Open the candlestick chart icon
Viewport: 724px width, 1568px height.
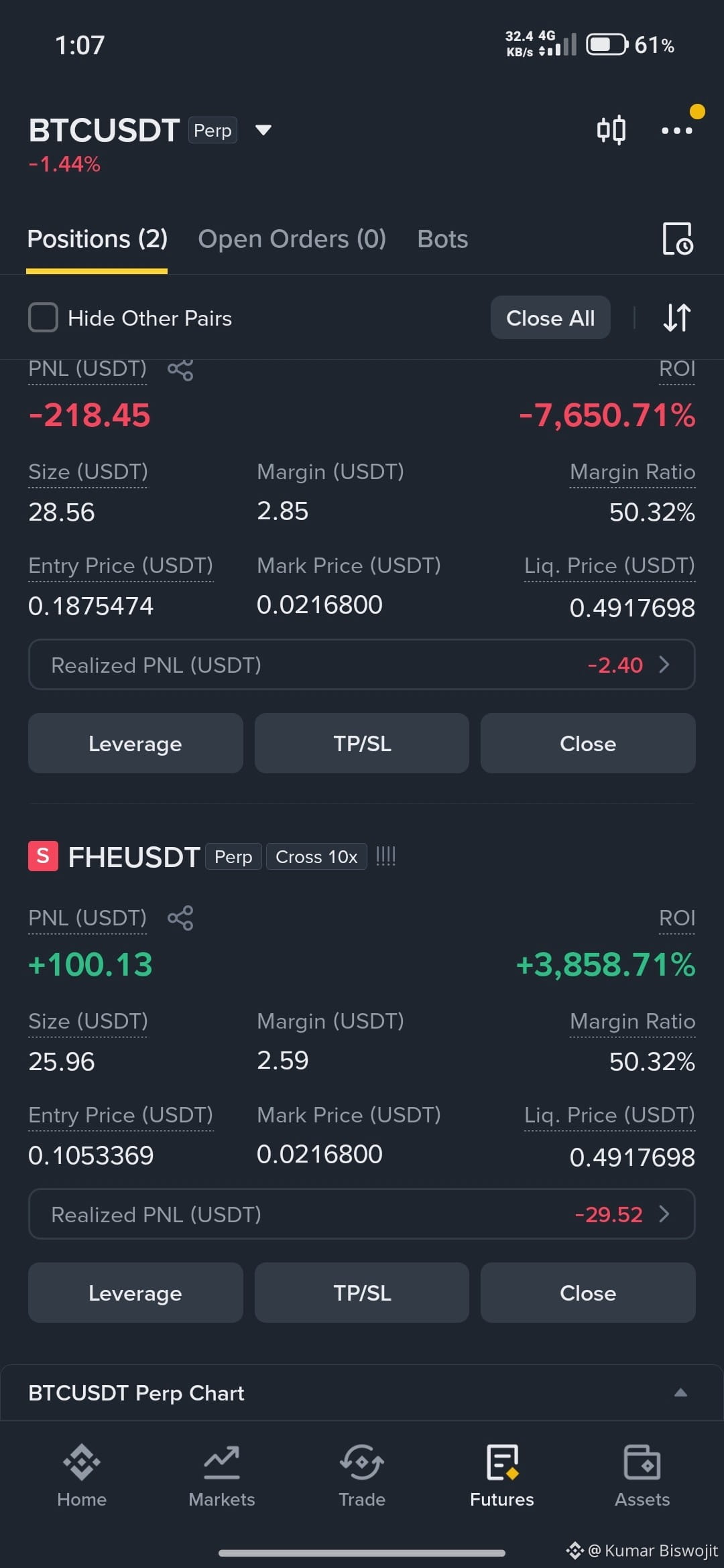611,130
